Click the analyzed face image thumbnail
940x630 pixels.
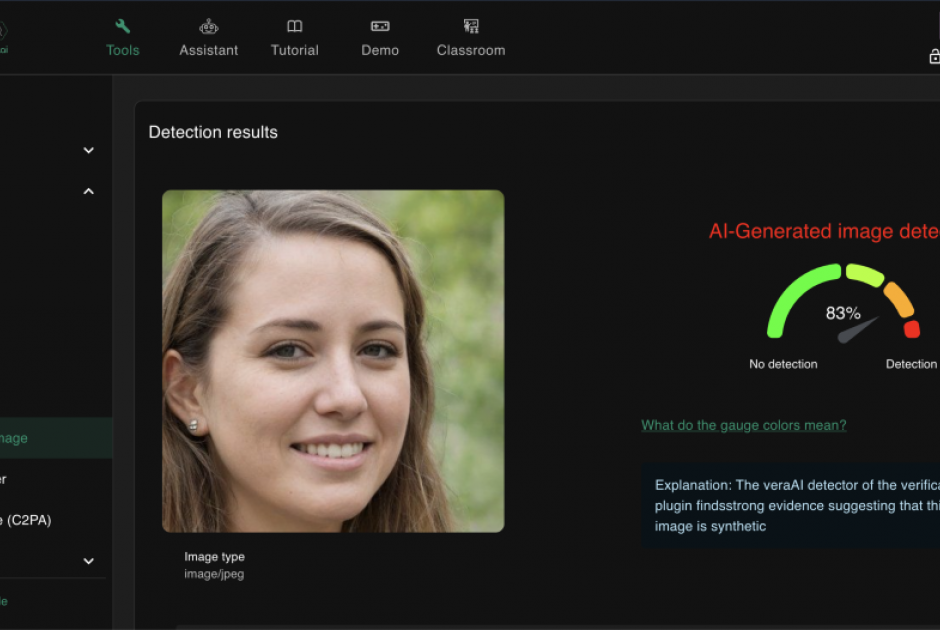(333, 361)
